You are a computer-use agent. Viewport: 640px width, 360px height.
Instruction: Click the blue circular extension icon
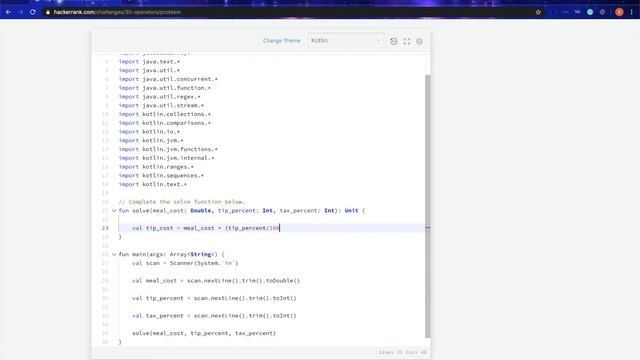590,12
